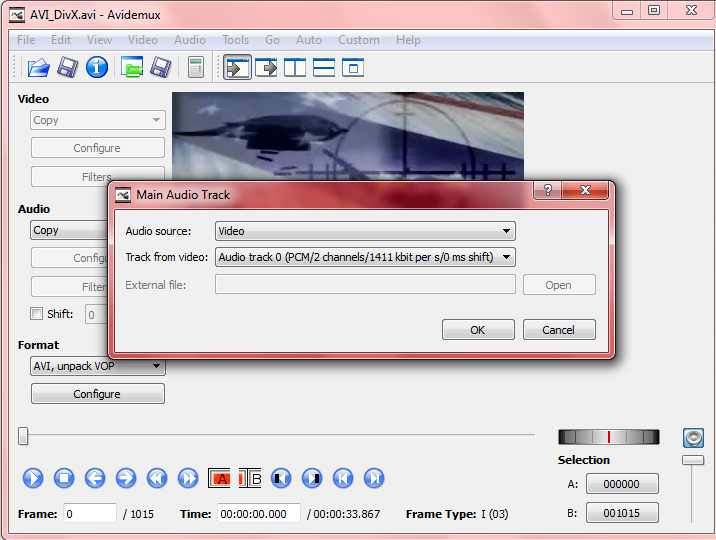Open the Video codec Copy dropdown
The image size is (716, 540).
click(x=98, y=120)
